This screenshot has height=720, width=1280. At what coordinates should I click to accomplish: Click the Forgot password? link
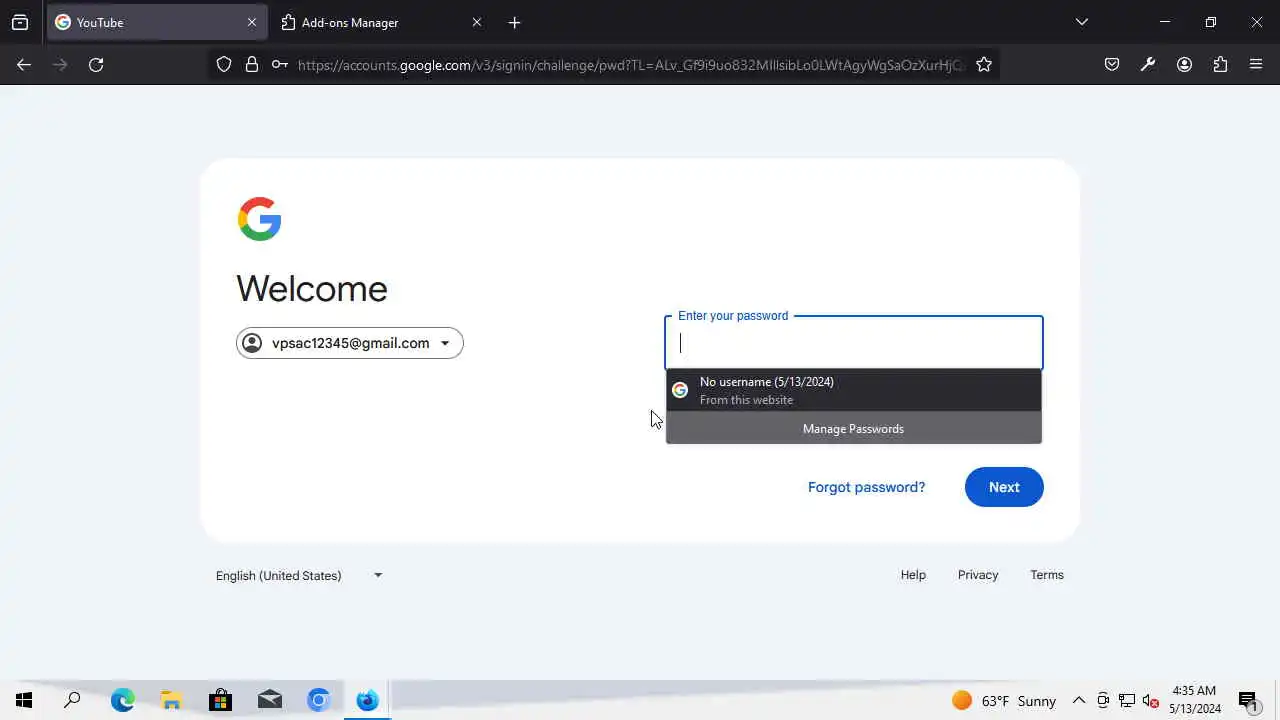(x=866, y=487)
